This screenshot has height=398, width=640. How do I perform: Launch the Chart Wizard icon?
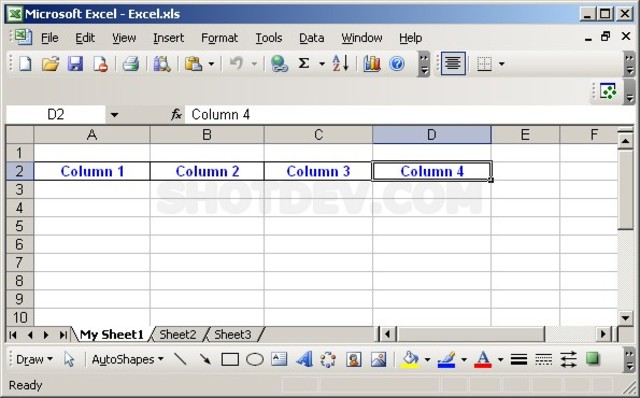(x=372, y=64)
